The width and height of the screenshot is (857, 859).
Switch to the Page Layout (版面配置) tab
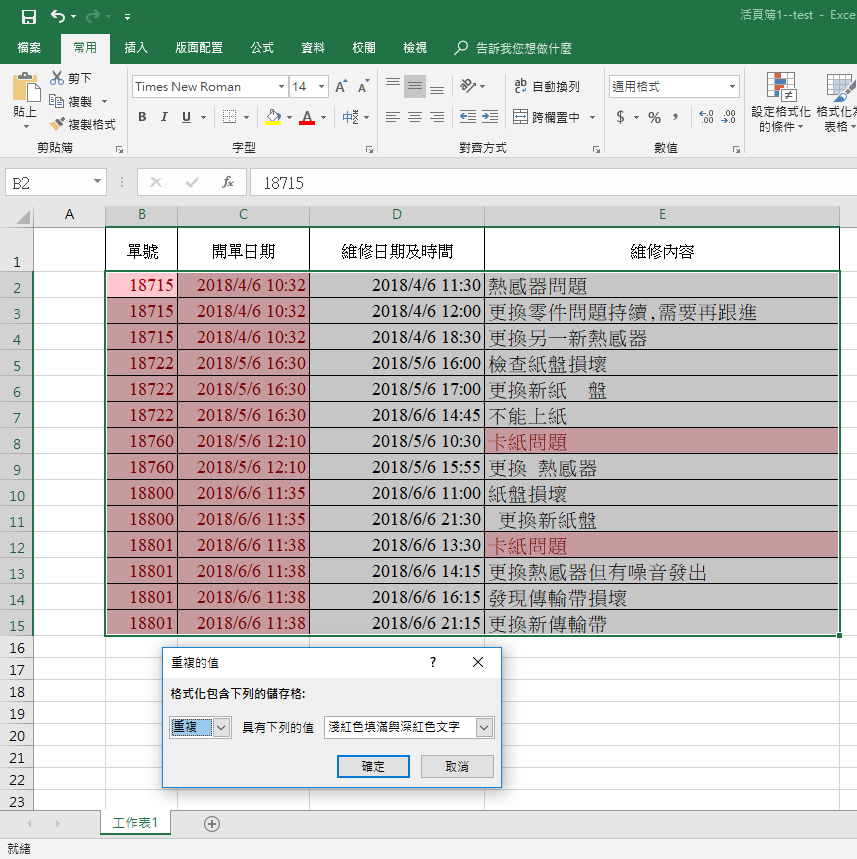pyautogui.click(x=199, y=48)
